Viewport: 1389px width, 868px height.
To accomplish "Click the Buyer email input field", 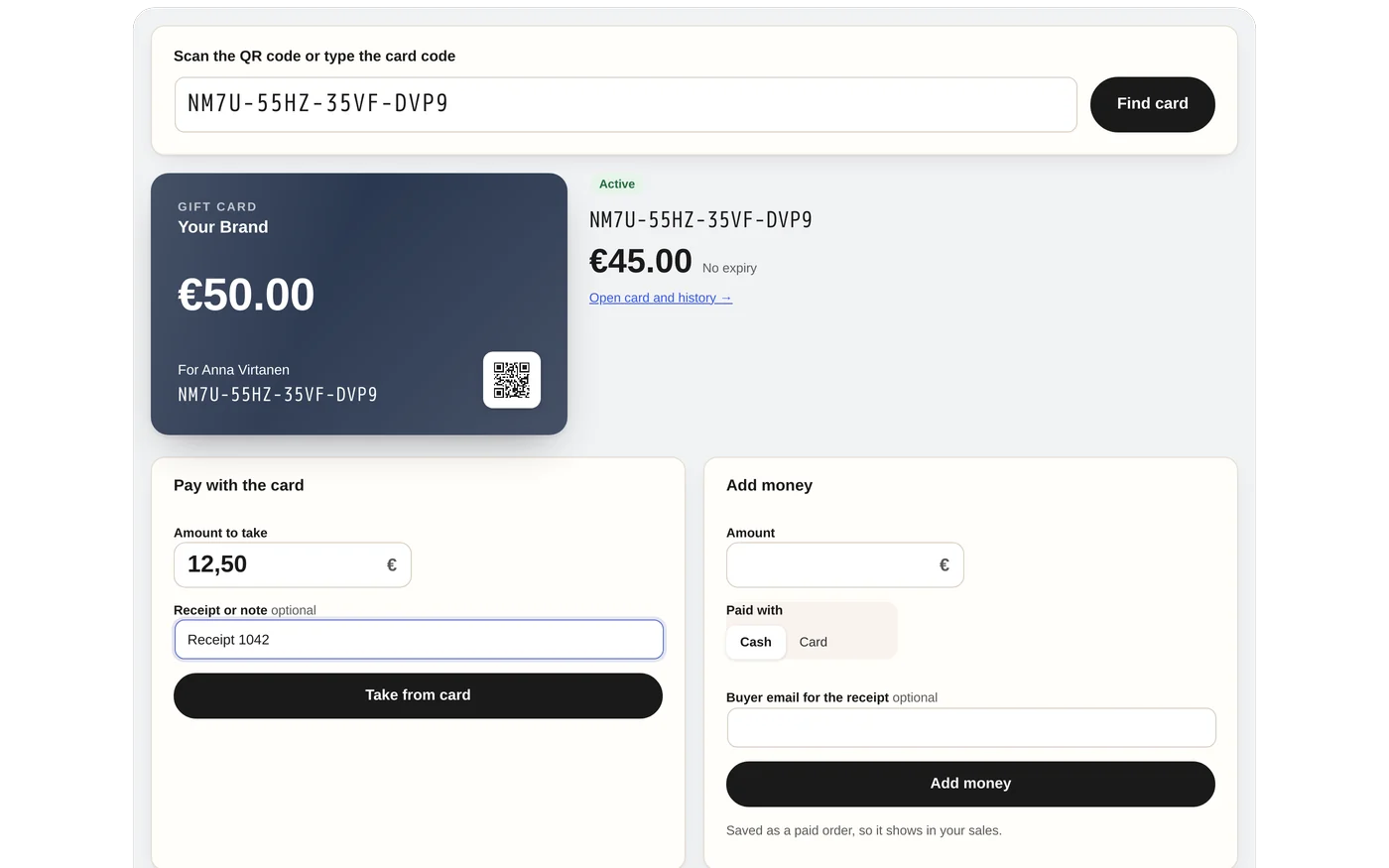I will pyautogui.click(x=971, y=727).
